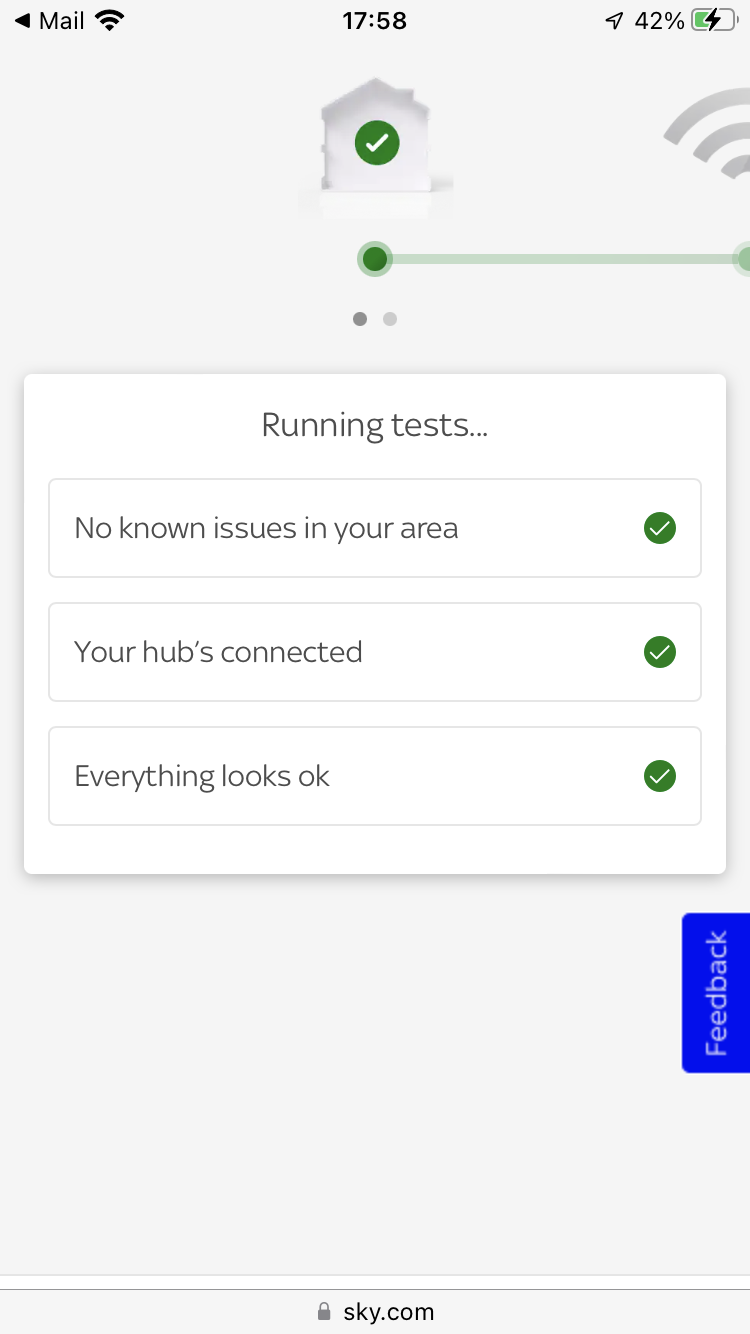Viewport: 750px width, 1334px height.
Task: Tap the checkmark beside 'Everything looks ok'
Action: (x=660, y=776)
